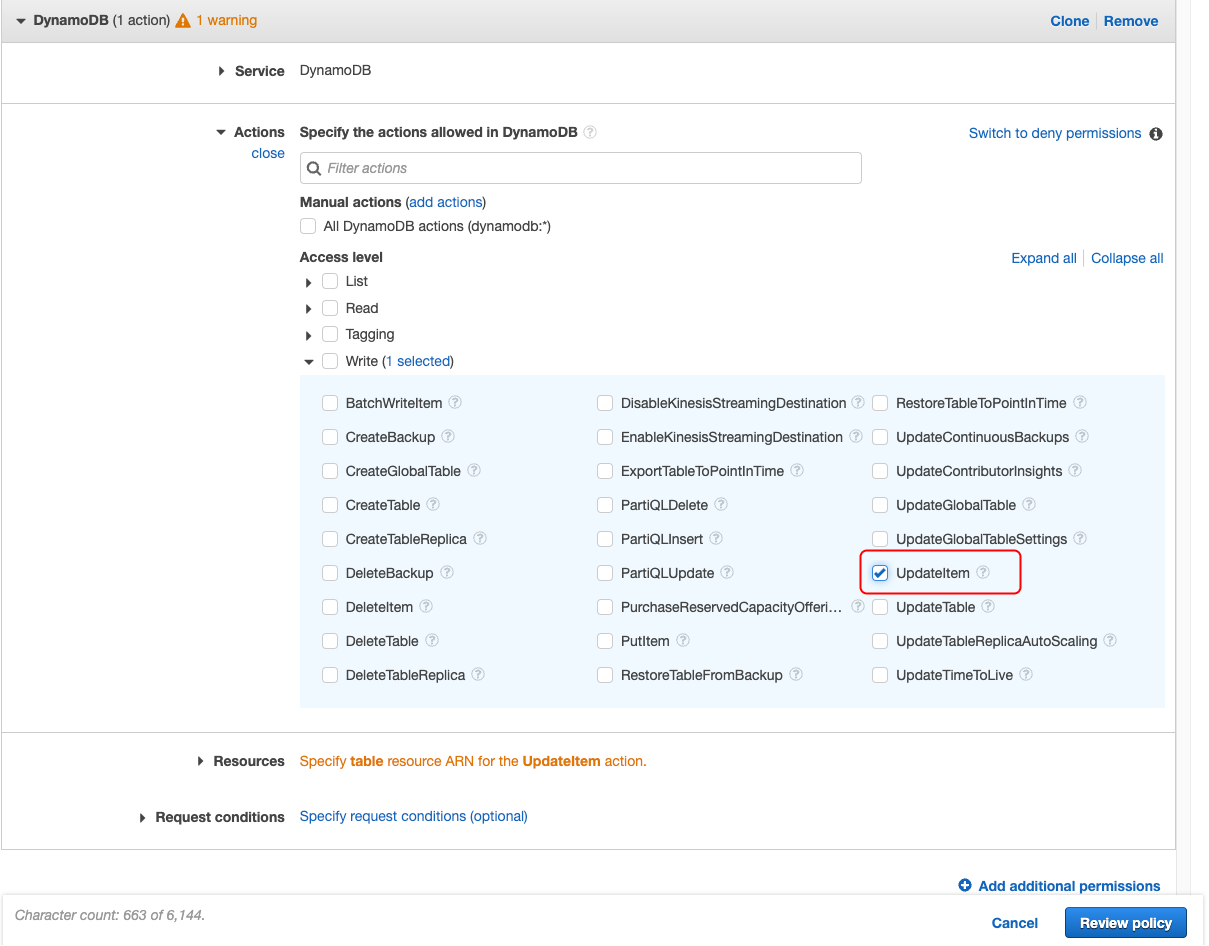Select the PurchaseReservedCapacityOfferings checkbox

(605, 607)
